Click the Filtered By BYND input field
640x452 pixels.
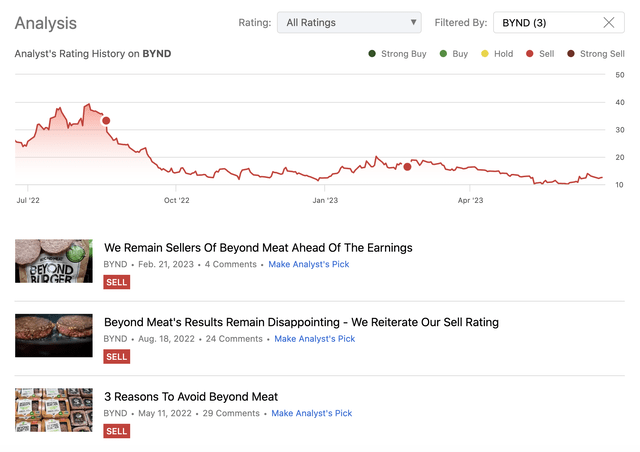pyautogui.click(x=545, y=23)
